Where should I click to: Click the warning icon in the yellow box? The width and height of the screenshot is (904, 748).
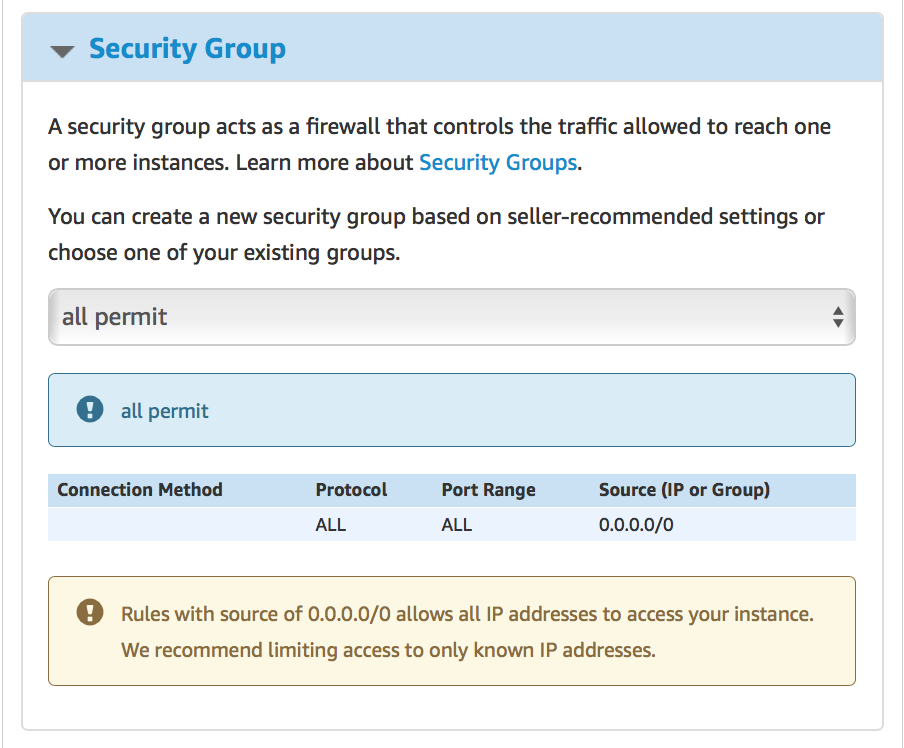point(90,613)
